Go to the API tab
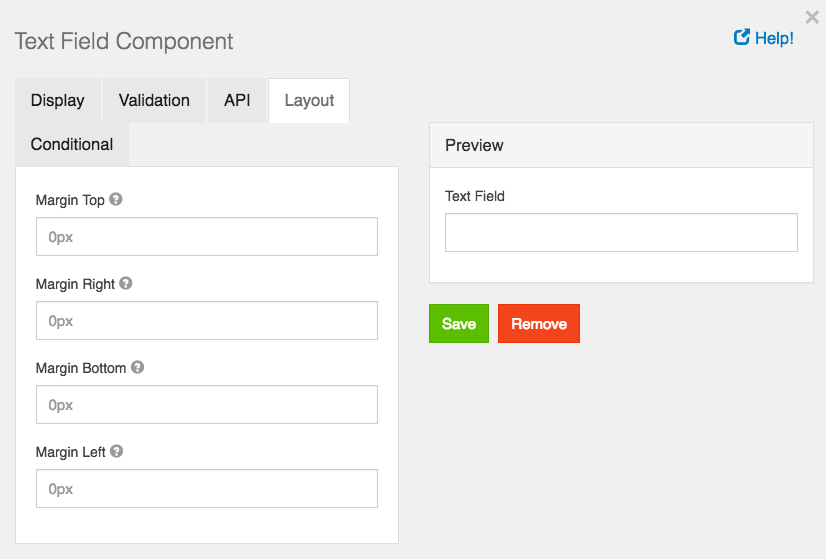The image size is (826, 559). (237, 100)
